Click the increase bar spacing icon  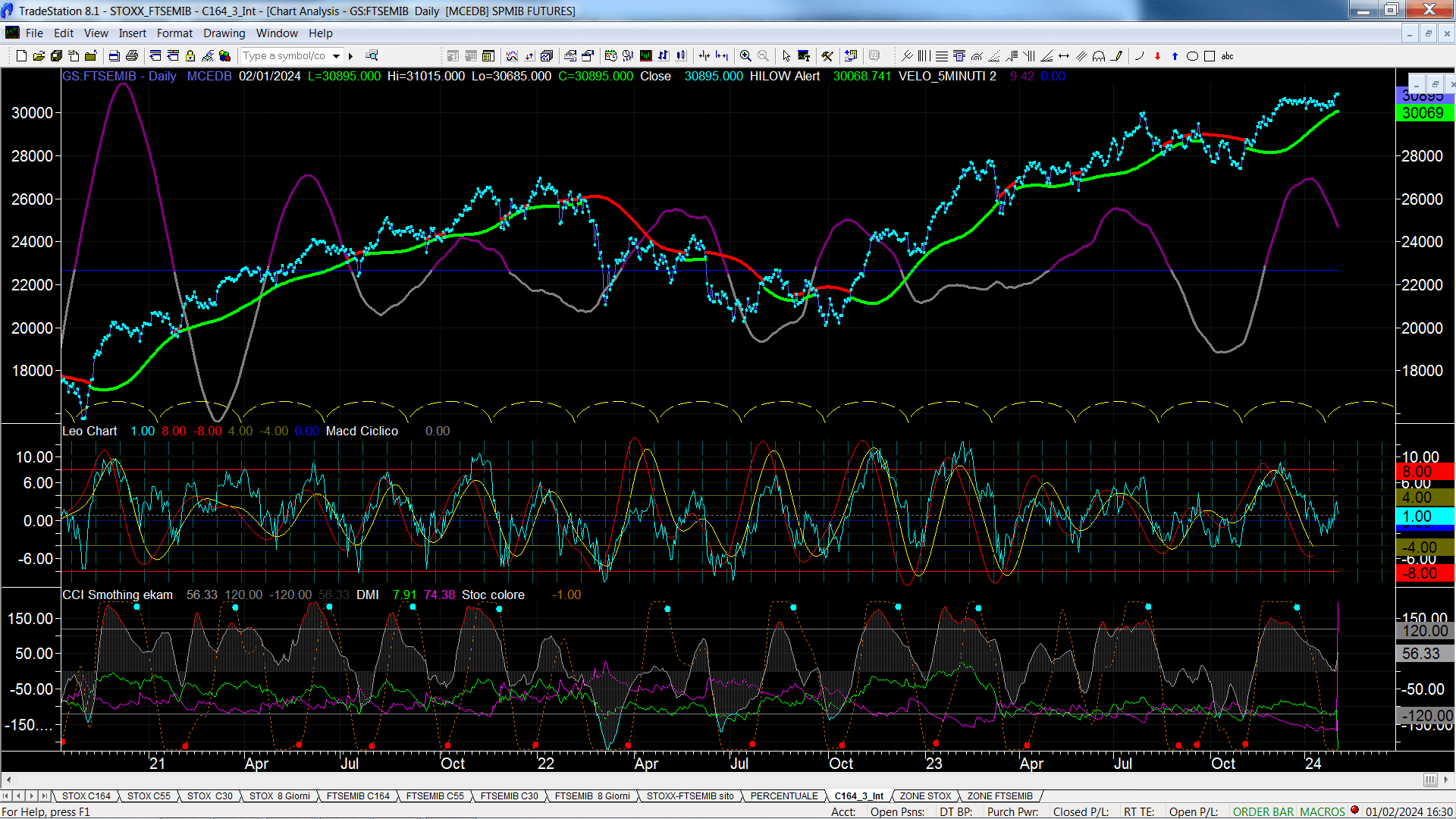click(721, 55)
